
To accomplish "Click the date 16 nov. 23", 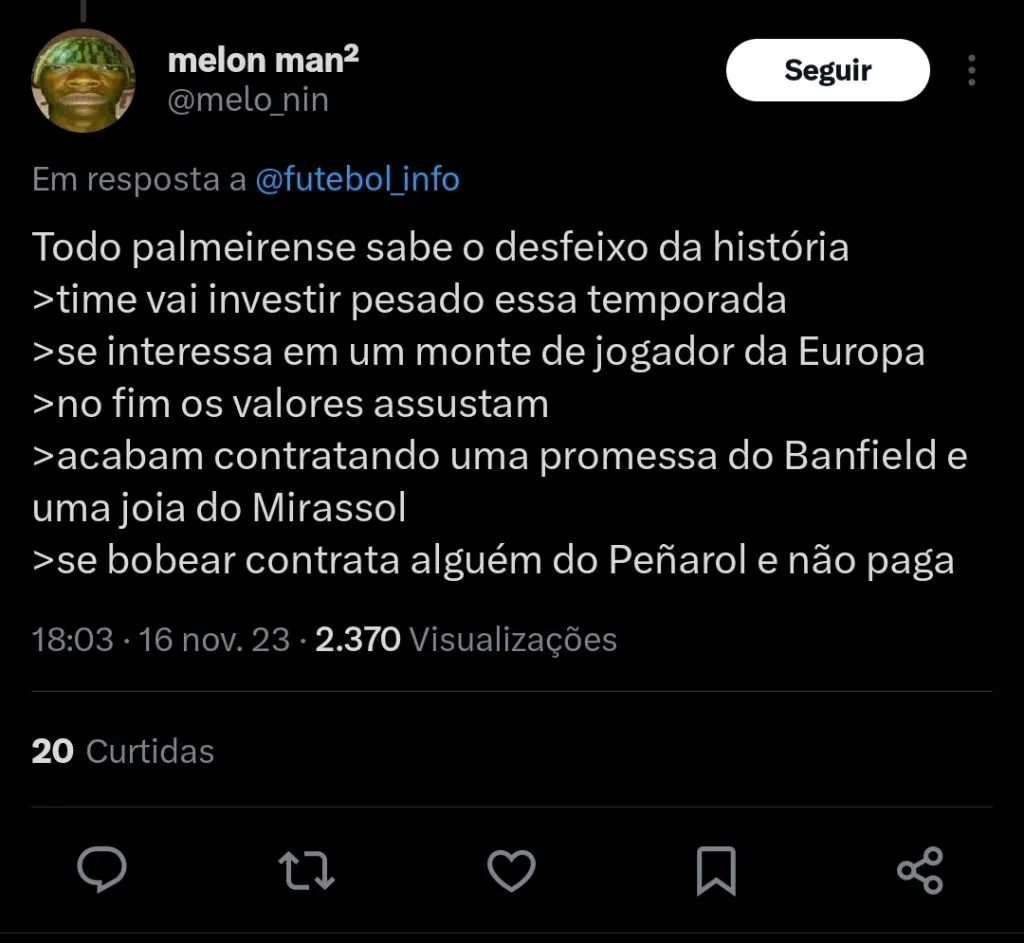I will pos(215,639).
